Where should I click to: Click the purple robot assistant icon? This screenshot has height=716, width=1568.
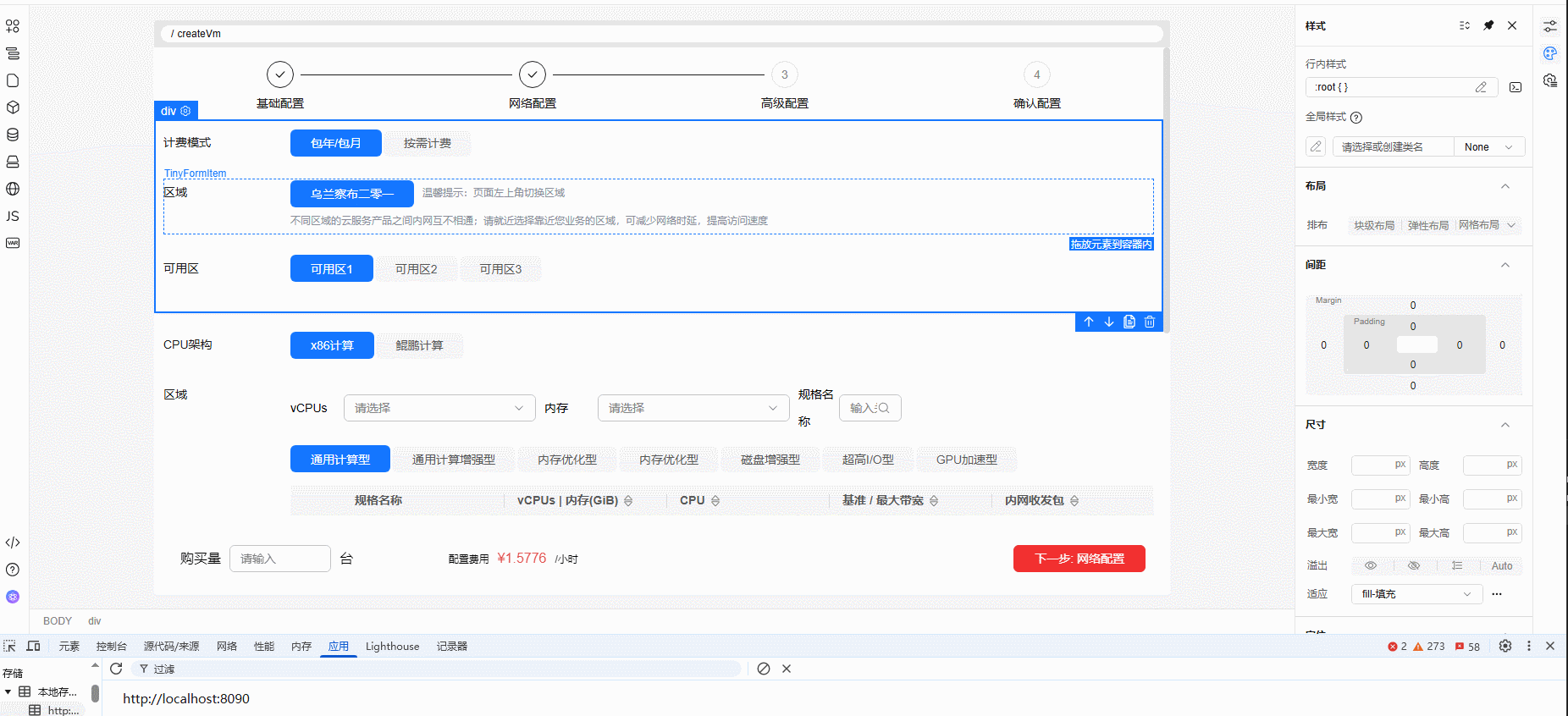click(13, 597)
